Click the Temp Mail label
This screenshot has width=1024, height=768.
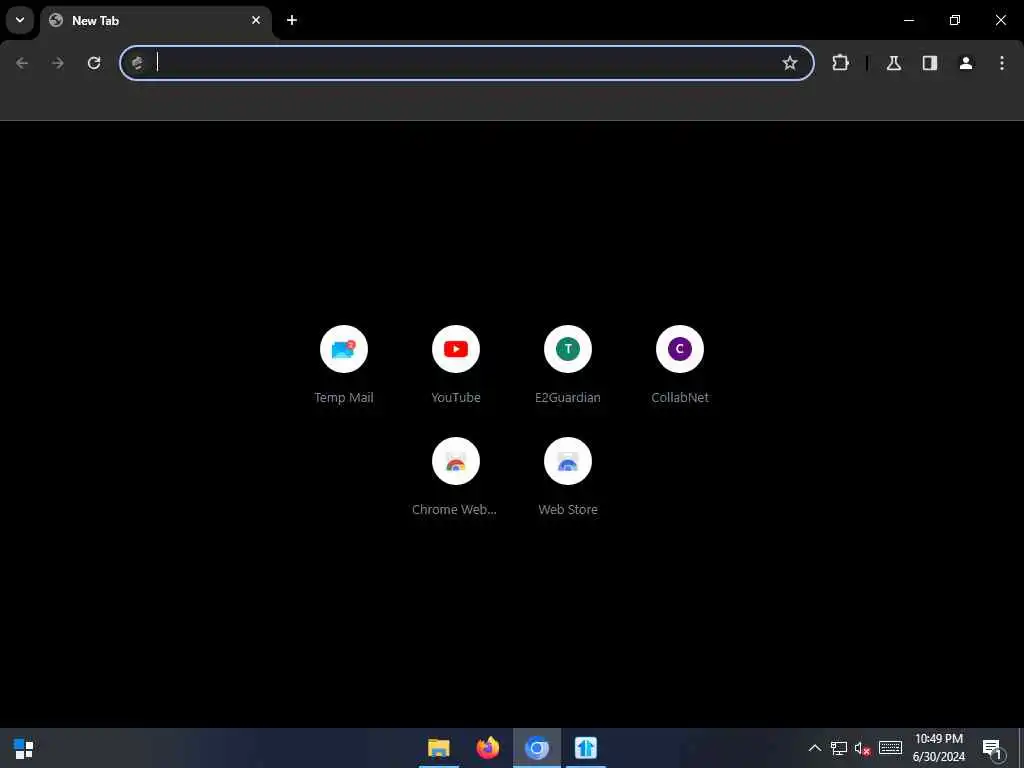pyautogui.click(x=344, y=398)
